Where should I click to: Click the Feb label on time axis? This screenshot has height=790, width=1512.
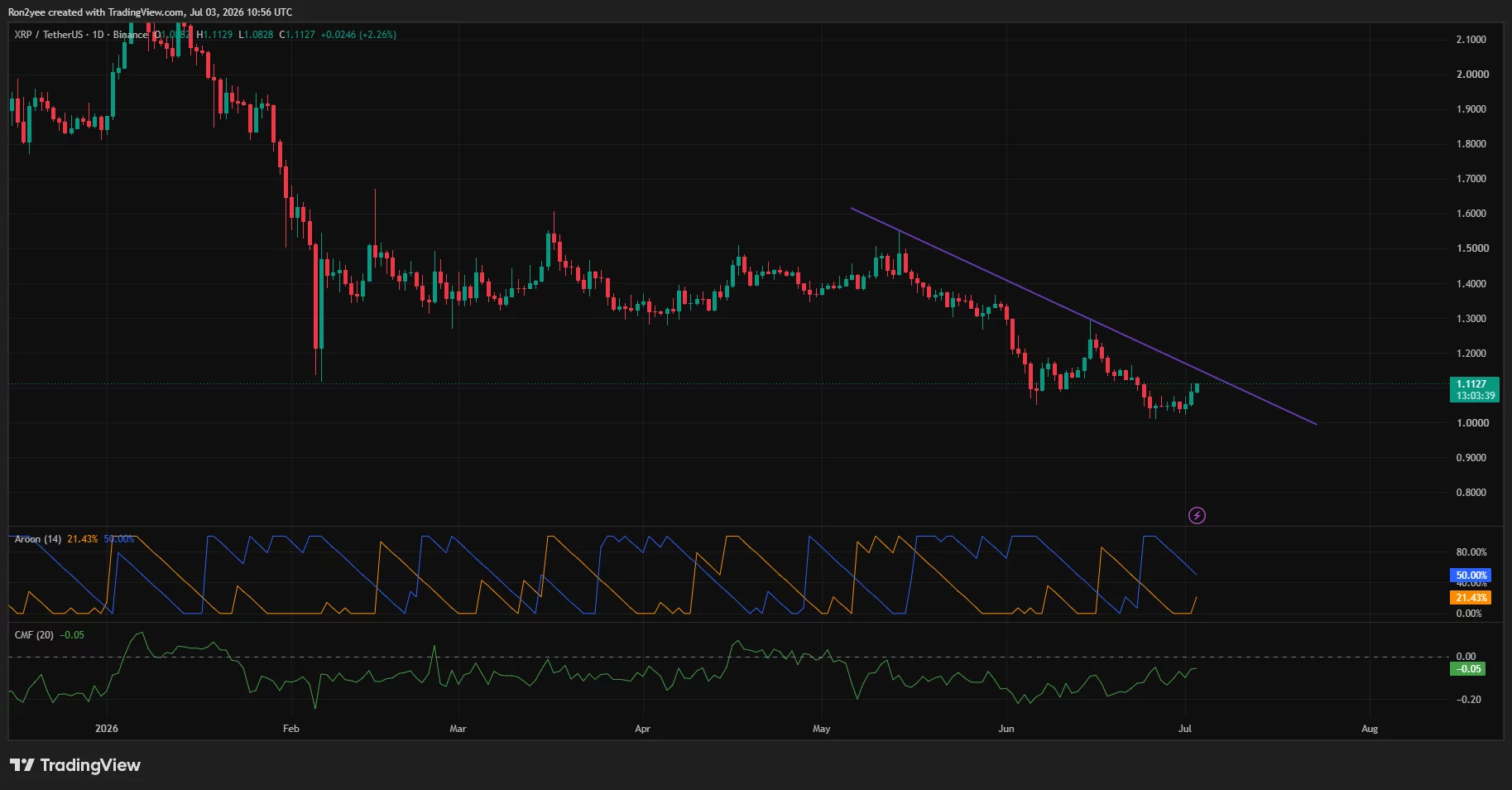(291, 729)
